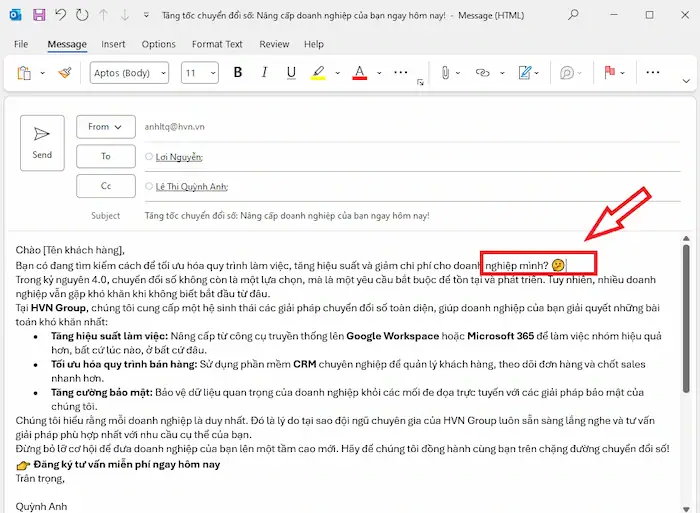Toggle Italic formatting
This screenshot has width=700, height=513.
point(265,73)
